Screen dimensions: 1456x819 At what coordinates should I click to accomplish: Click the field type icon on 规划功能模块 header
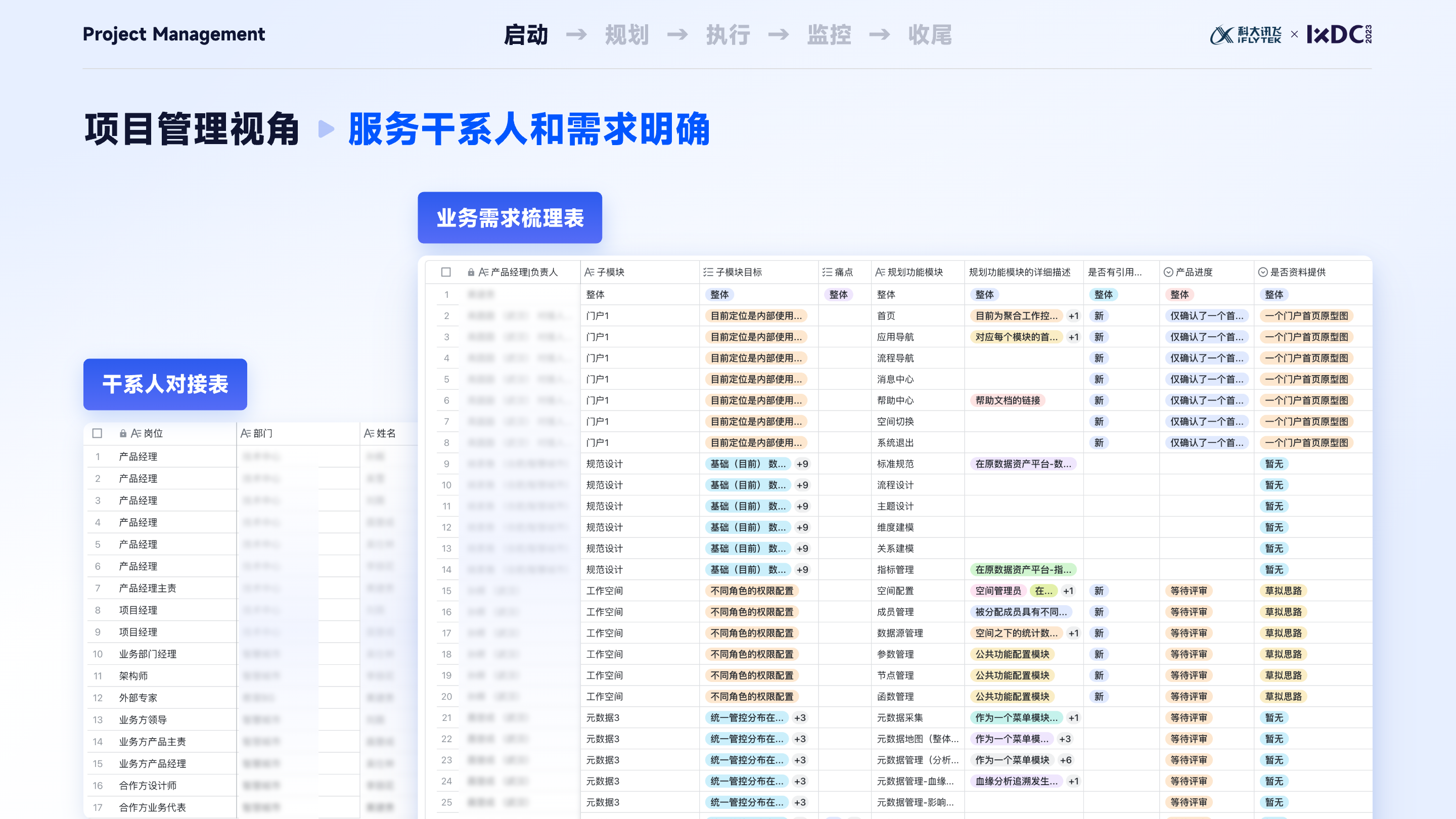point(880,272)
